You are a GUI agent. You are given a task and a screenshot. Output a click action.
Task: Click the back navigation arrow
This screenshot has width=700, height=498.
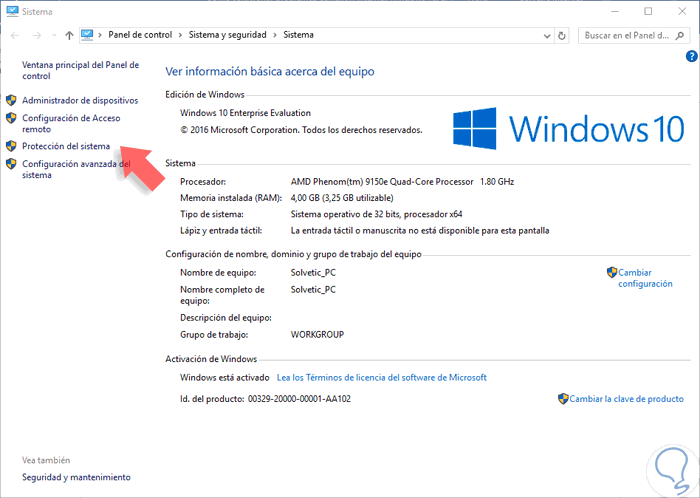(15, 35)
